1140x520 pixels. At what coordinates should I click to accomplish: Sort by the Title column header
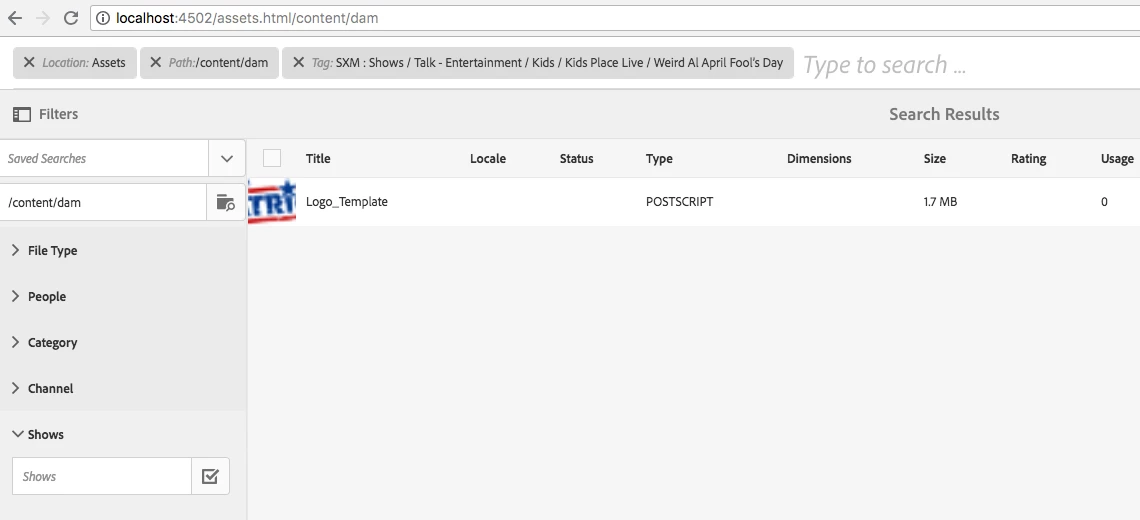coord(318,159)
